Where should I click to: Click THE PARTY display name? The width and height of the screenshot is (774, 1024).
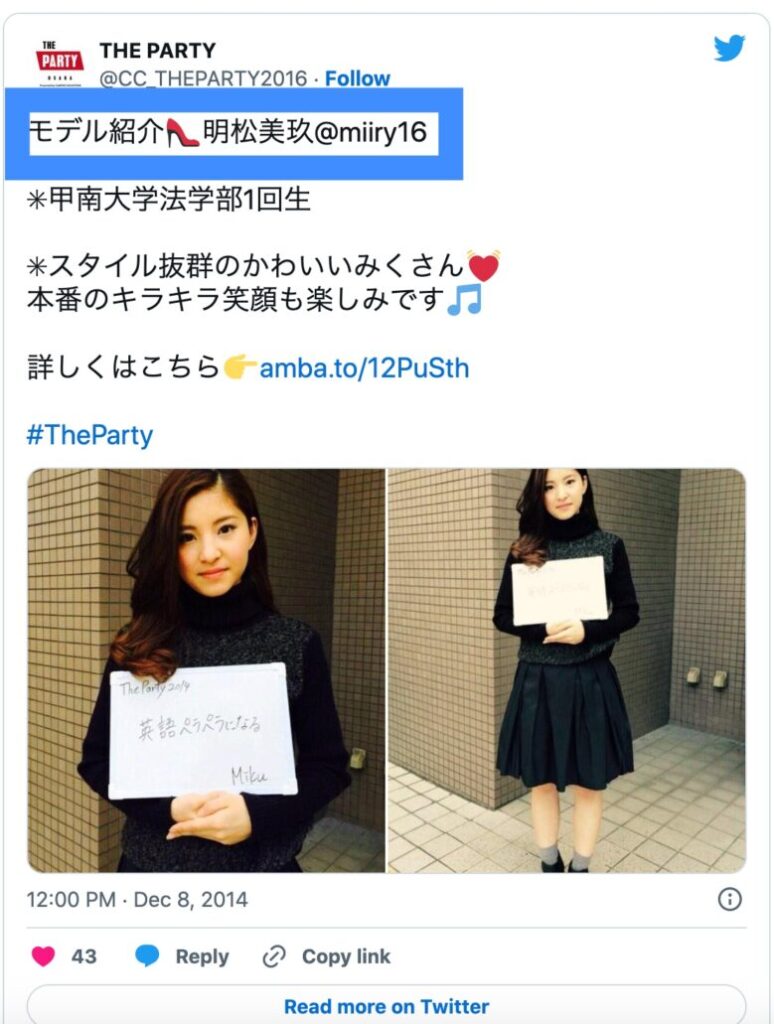[157, 50]
